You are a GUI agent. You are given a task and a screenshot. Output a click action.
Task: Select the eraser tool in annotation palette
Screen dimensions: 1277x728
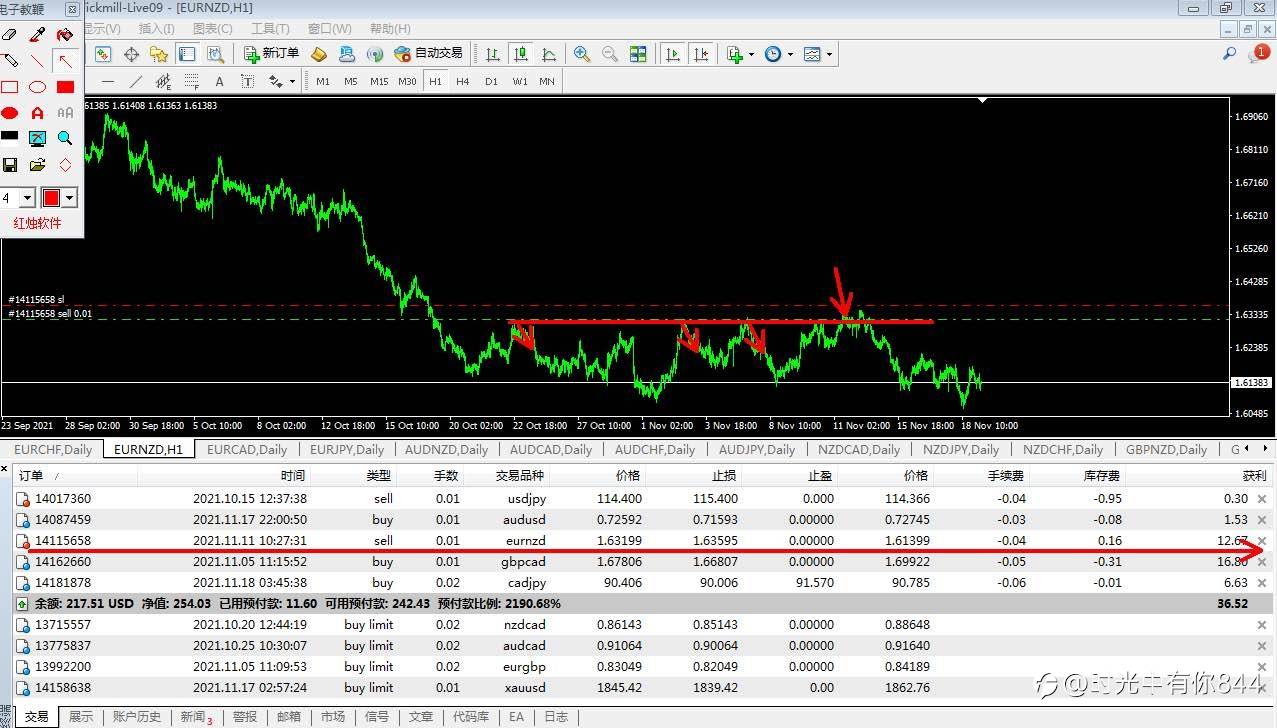[x=10, y=35]
